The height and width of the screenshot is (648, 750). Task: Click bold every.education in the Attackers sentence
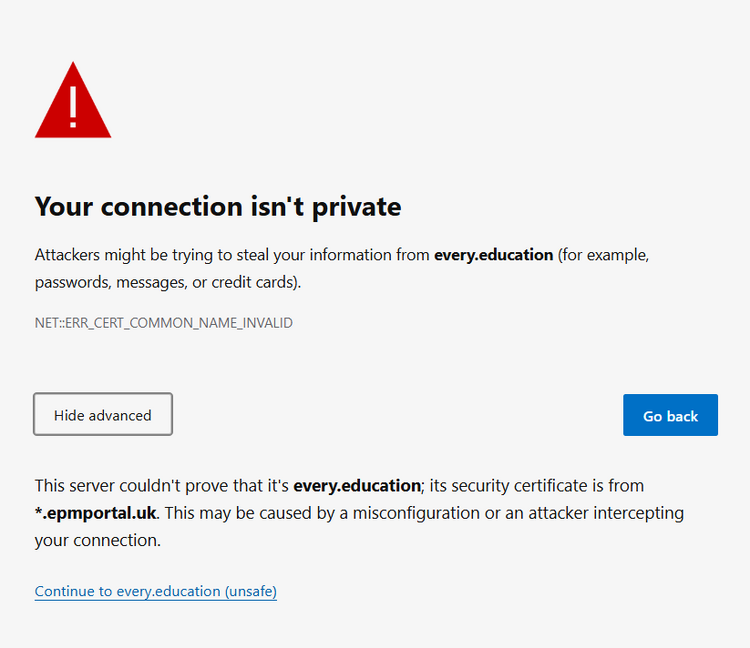click(x=493, y=255)
